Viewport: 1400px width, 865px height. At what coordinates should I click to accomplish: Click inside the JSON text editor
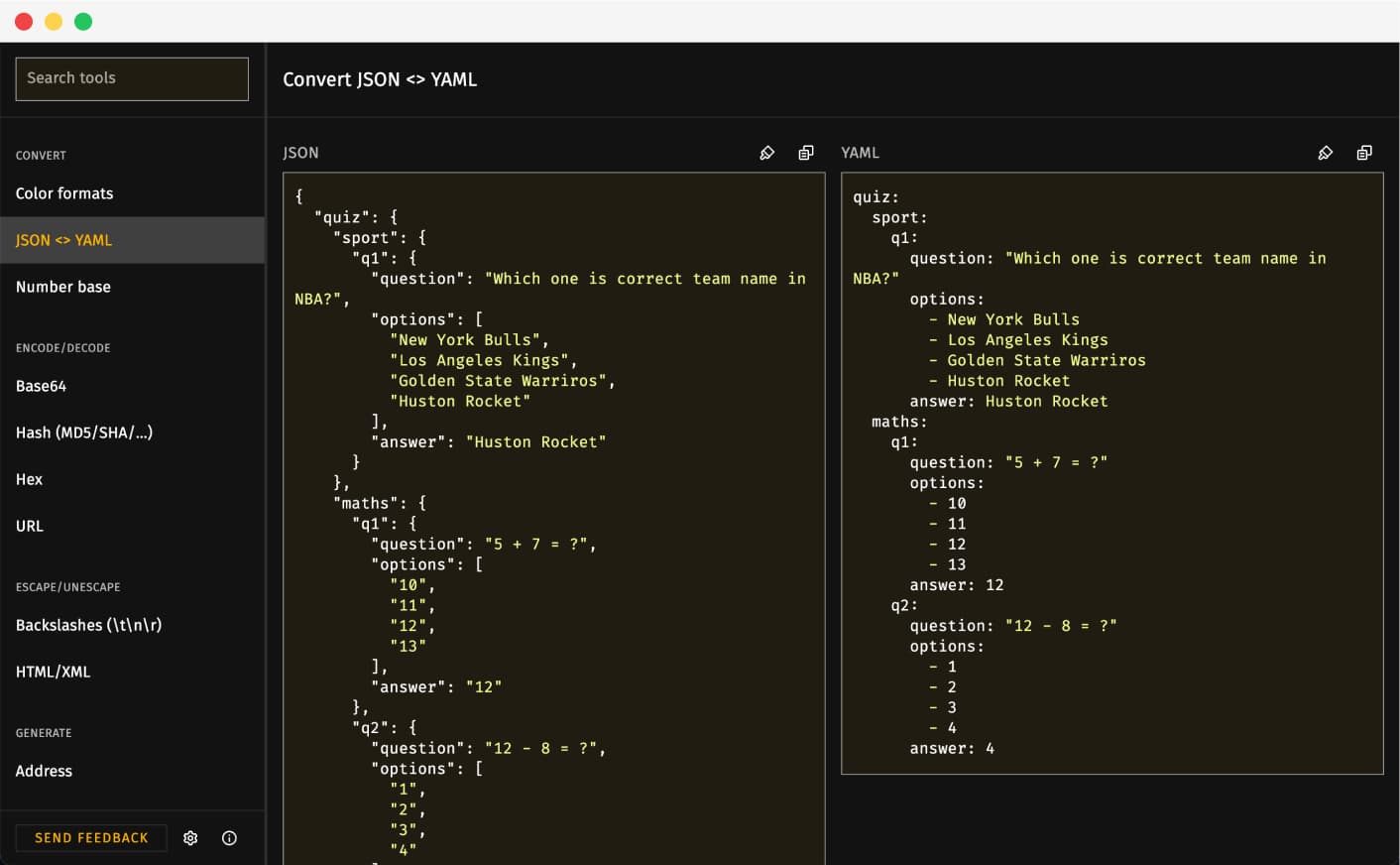[553, 519]
